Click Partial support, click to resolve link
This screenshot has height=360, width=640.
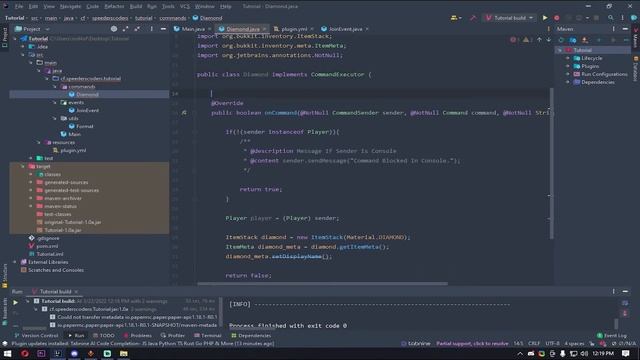coord(472,344)
